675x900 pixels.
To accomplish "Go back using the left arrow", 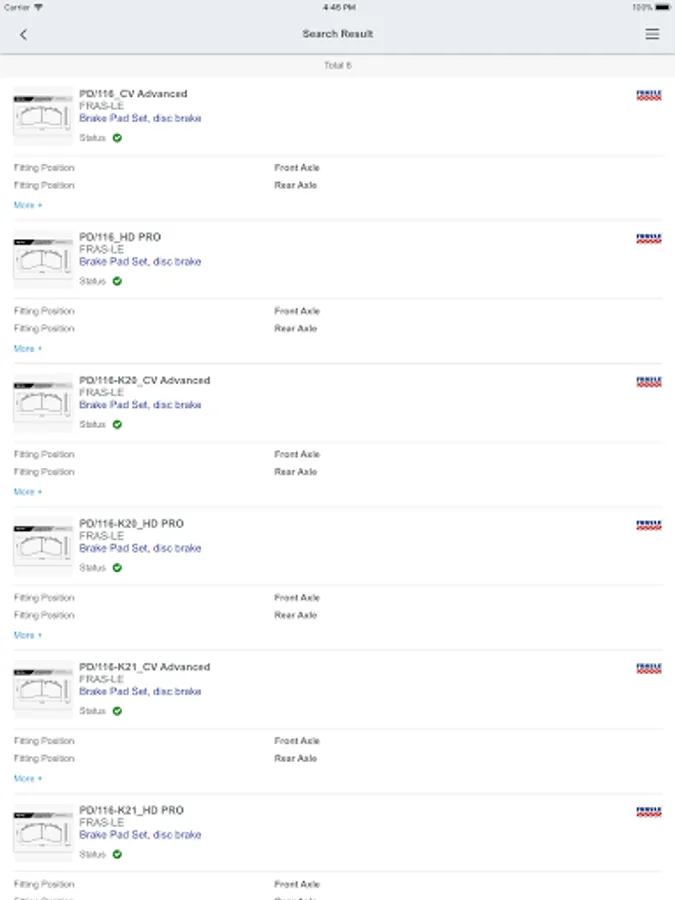I will [24, 34].
